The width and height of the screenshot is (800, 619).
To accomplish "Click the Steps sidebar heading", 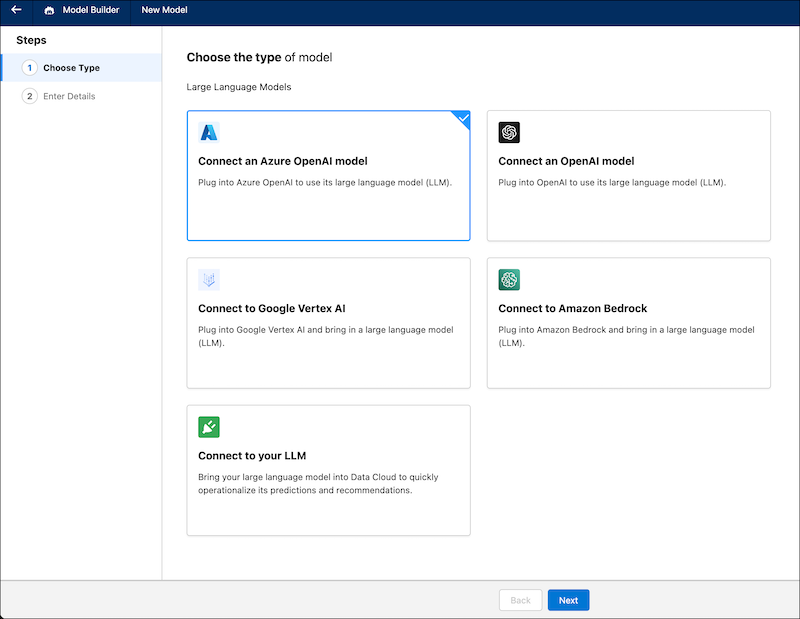I will pyautogui.click(x=31, y=40).
